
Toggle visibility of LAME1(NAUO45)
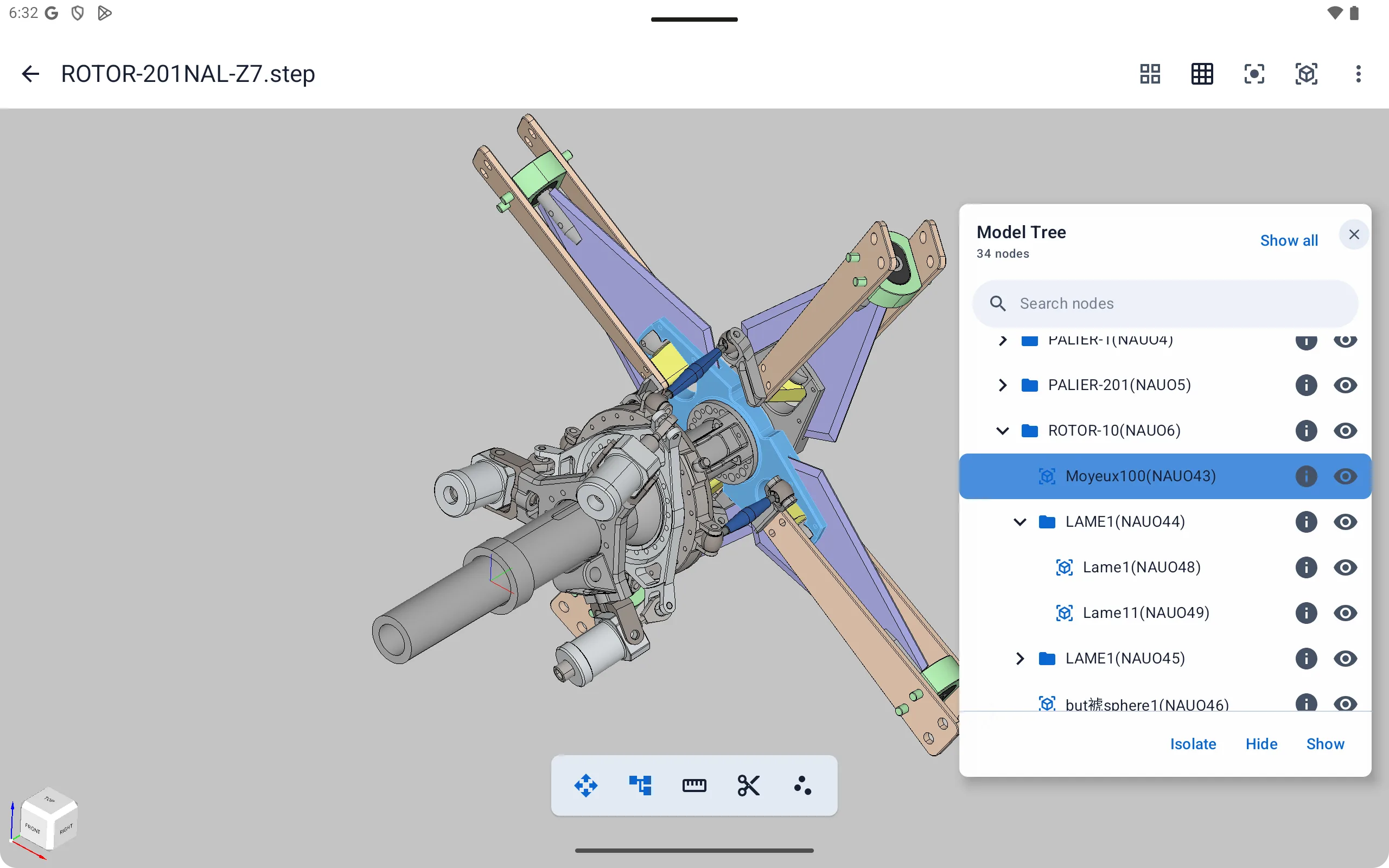[1345, 659]
